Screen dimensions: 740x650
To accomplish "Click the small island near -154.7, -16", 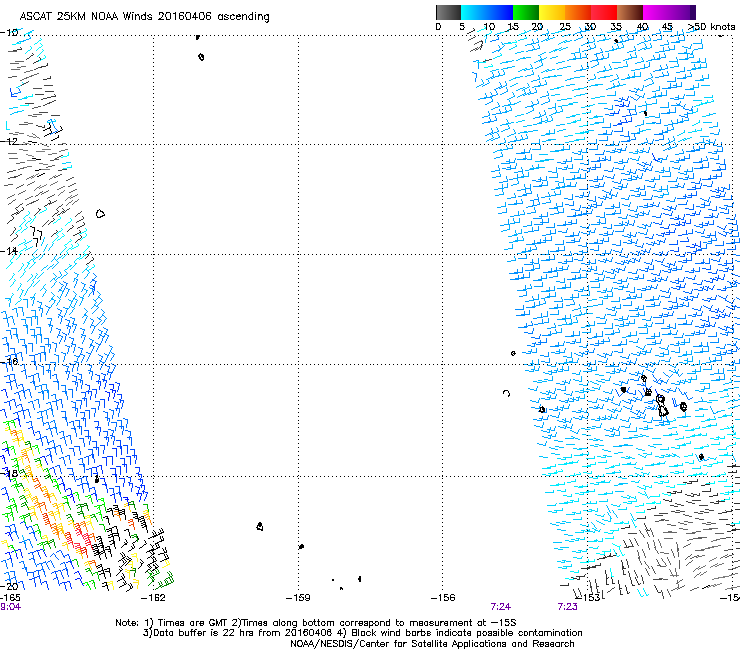I will pyautogui.click(x=513, y=353).
